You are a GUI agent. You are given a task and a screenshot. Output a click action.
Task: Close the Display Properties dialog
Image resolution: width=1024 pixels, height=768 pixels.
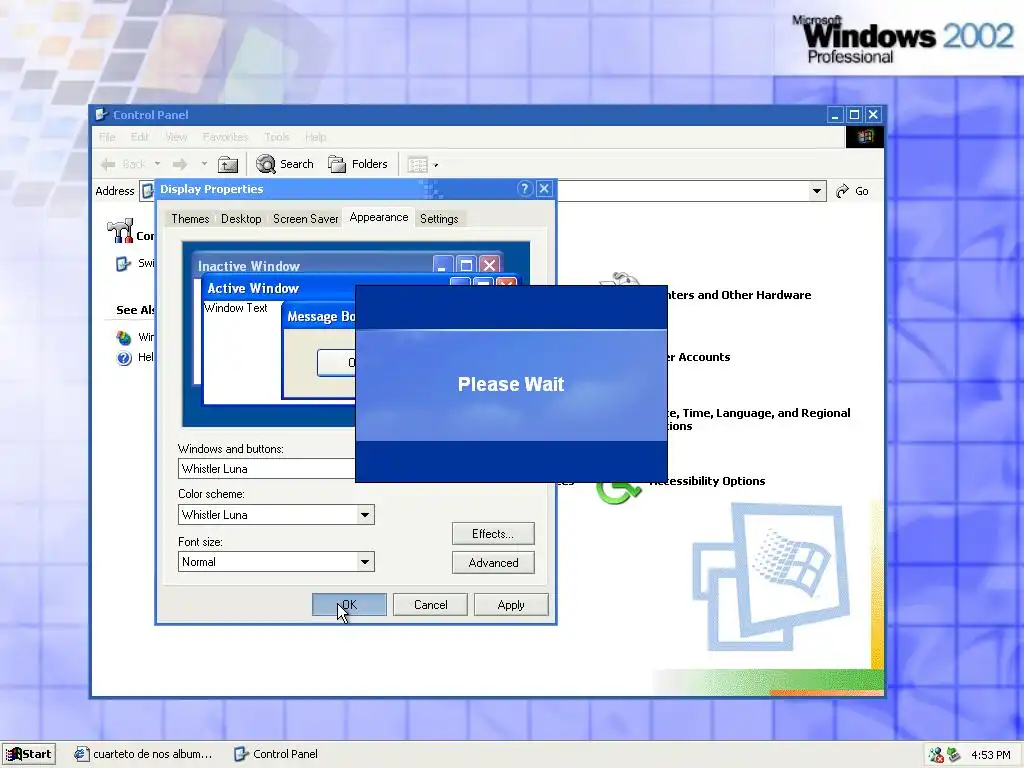[544, 189]
